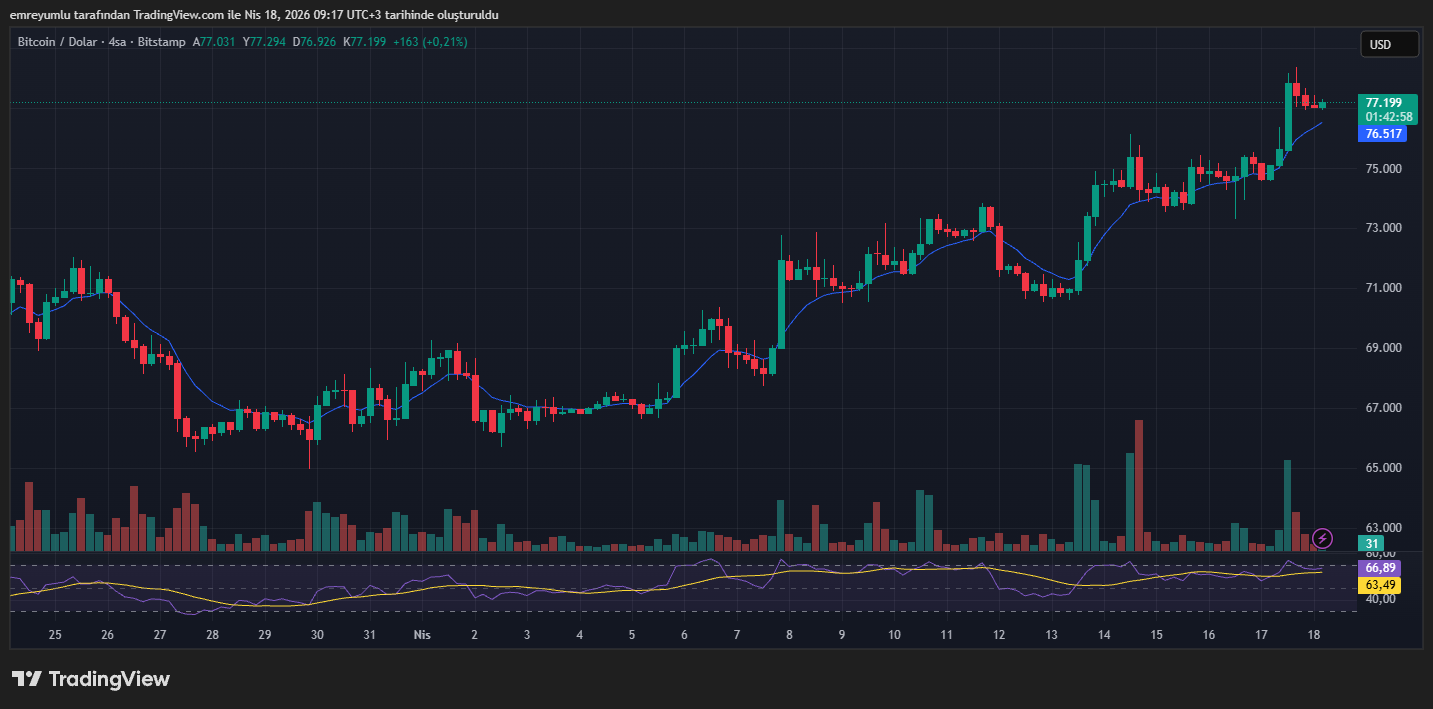
Task: Click the K77.199 close value in legend
Action: click(x=365, y=42)
